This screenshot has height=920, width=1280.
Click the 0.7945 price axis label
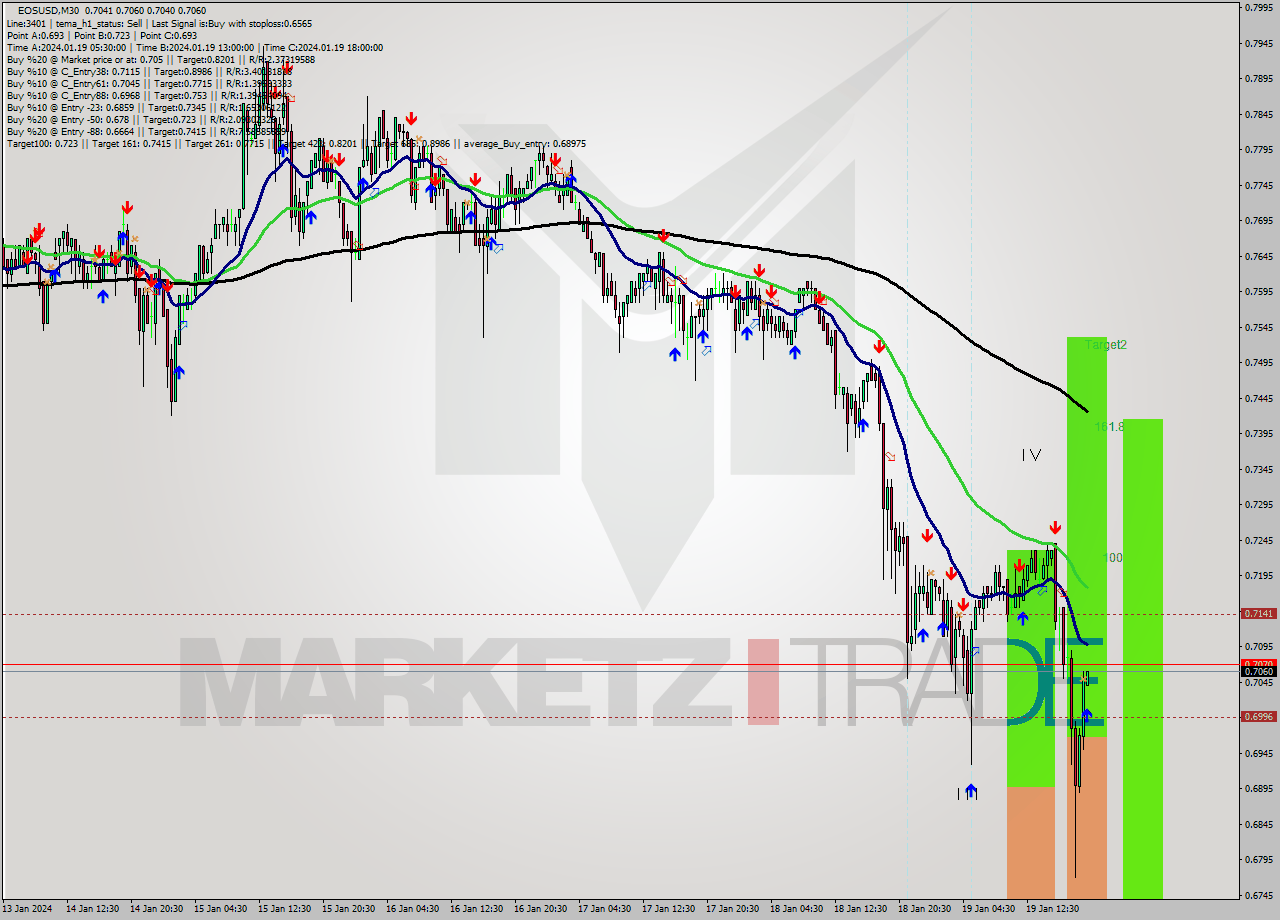click(1257, 43)
